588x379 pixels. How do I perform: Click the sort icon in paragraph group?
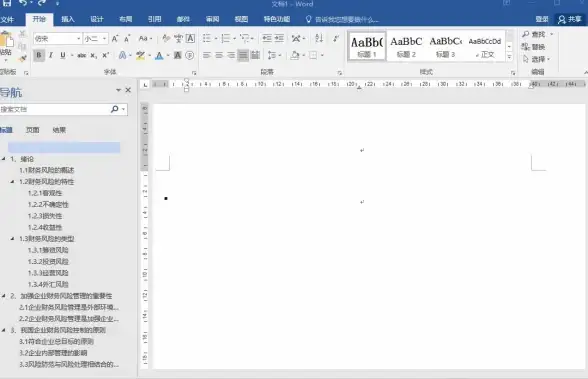[319, 38]
